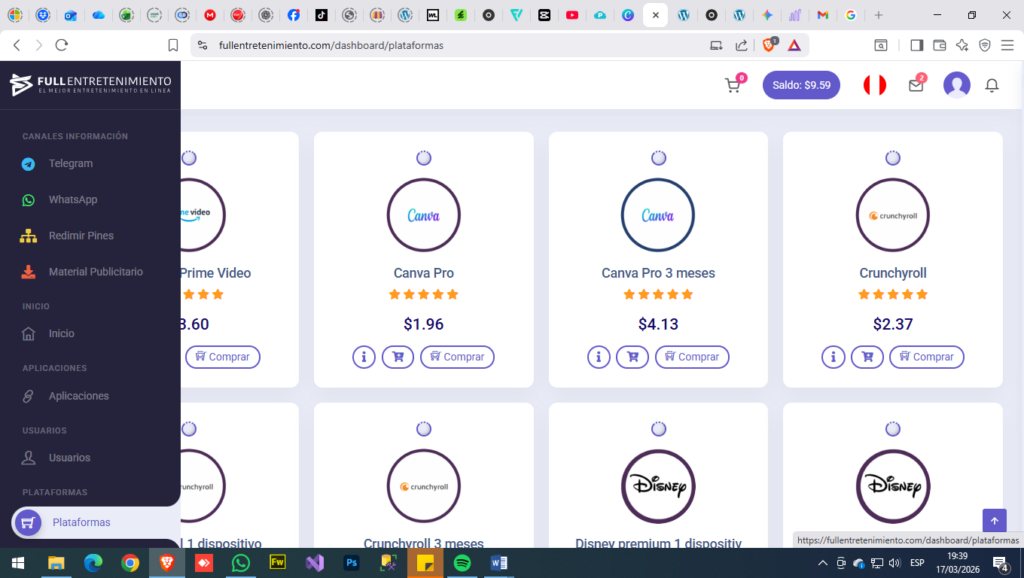
Task: Open the shopping cart icon in header
Action: (x=733, y=86)
